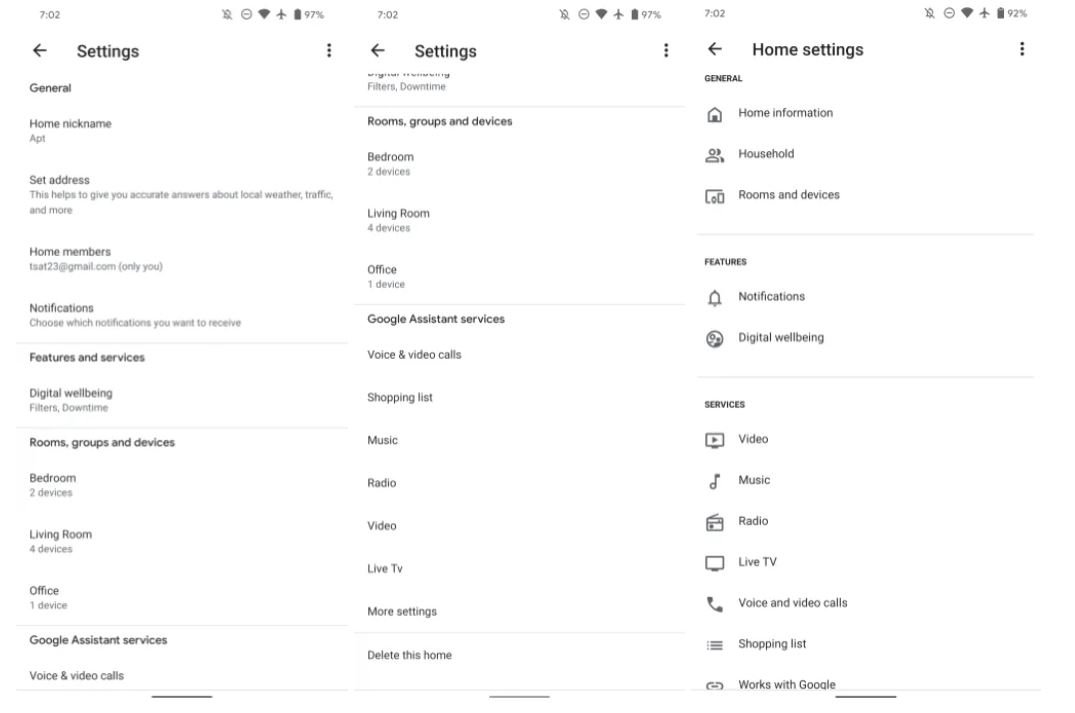Tap the Works with Google link icon
This screenshot has height=713, width=1075.
coord(714,685)
